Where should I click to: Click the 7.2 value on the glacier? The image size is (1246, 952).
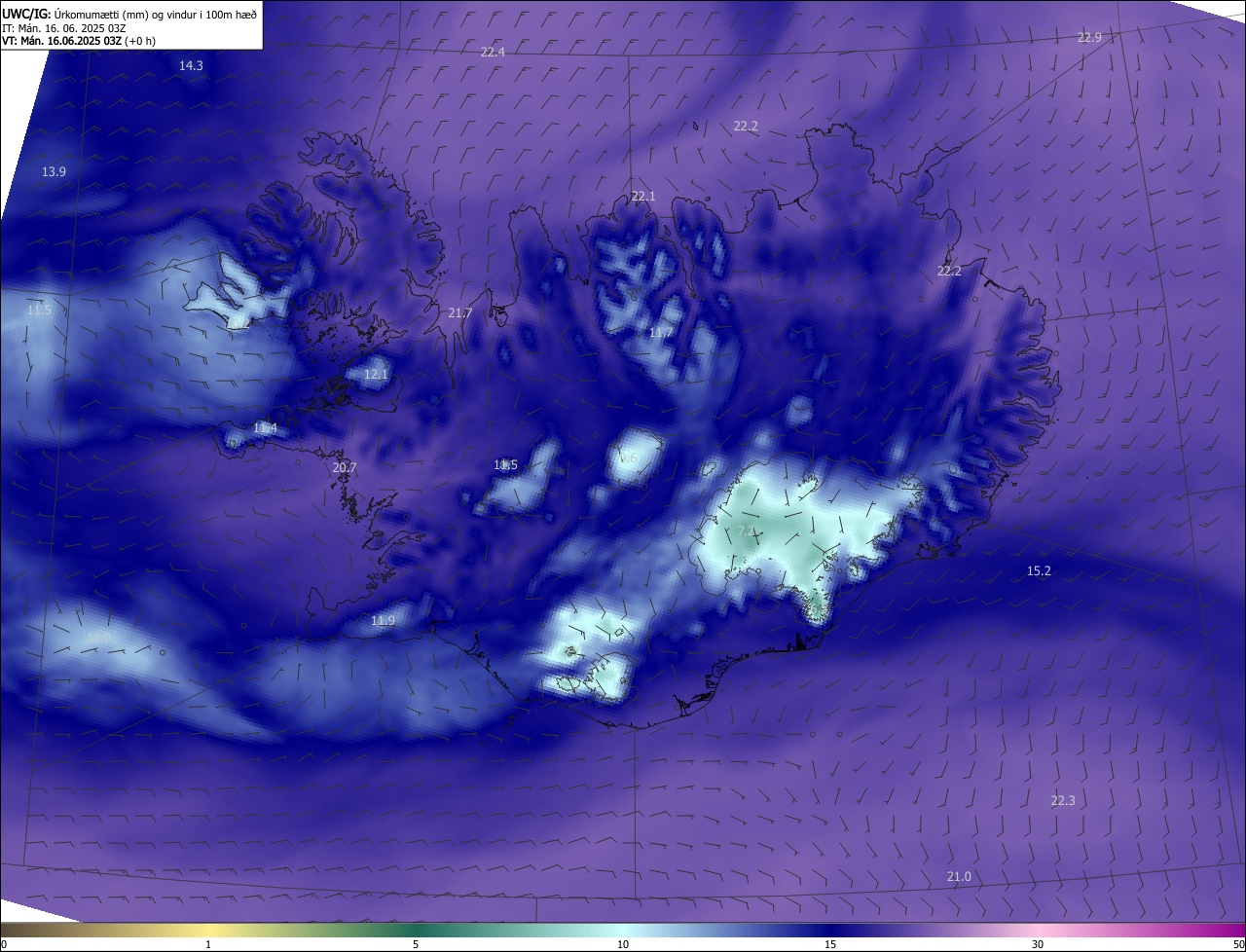pyautogui.click(x=747, y=531)
